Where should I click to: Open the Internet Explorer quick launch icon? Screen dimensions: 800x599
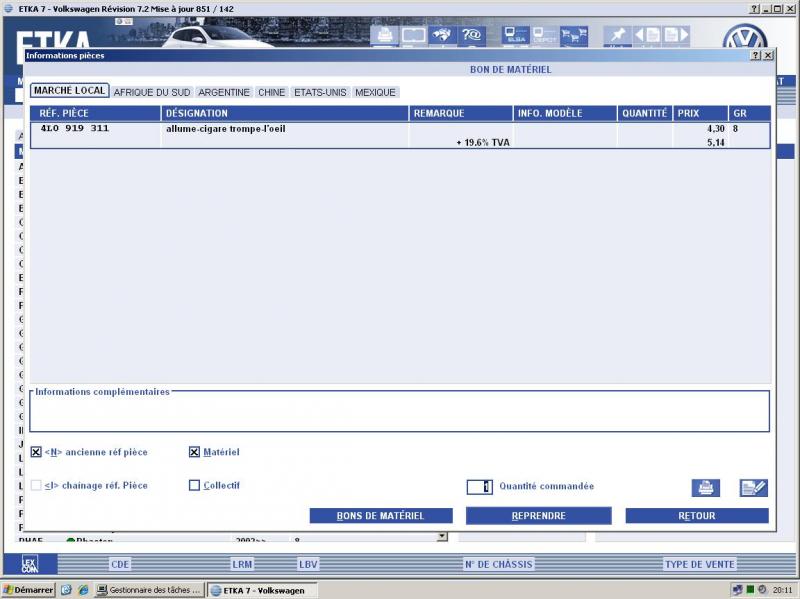(83, 590)
